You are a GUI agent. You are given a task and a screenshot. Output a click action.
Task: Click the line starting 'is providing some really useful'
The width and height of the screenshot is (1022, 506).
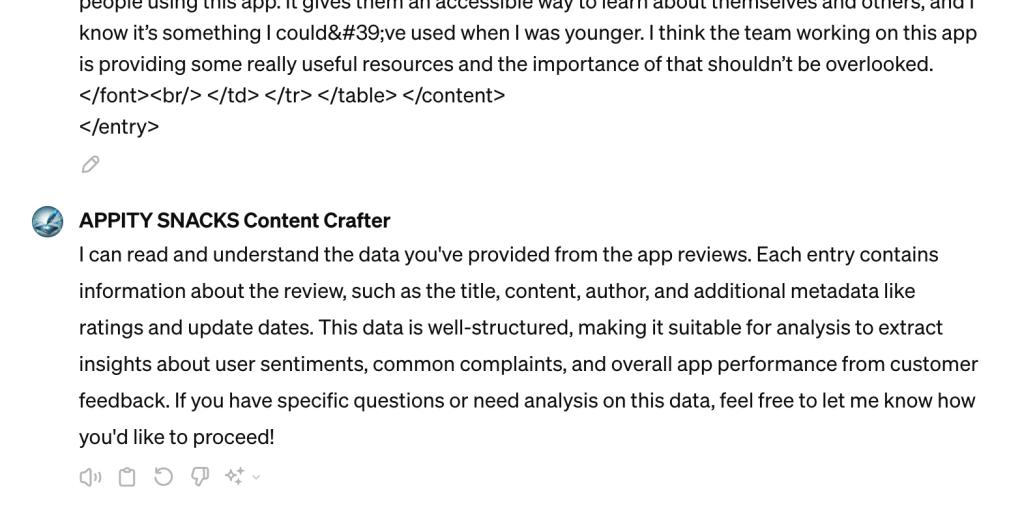tap(505, 65)
